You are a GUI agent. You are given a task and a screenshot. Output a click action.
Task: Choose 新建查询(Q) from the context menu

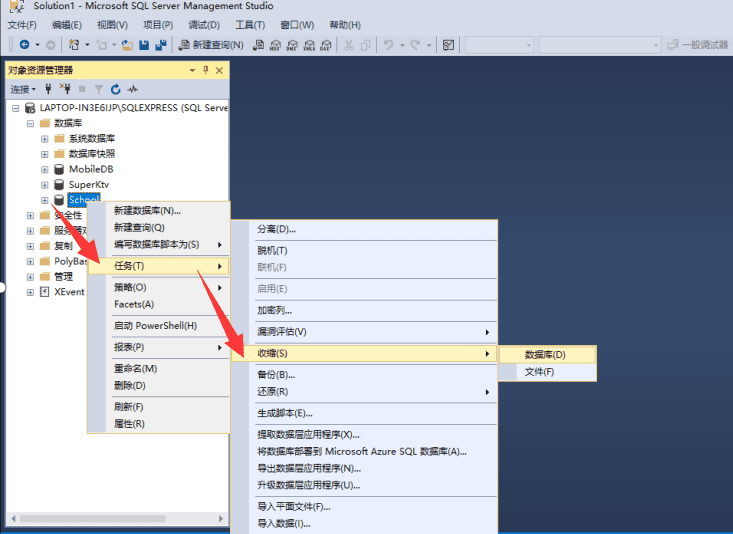tap(159, 228)
